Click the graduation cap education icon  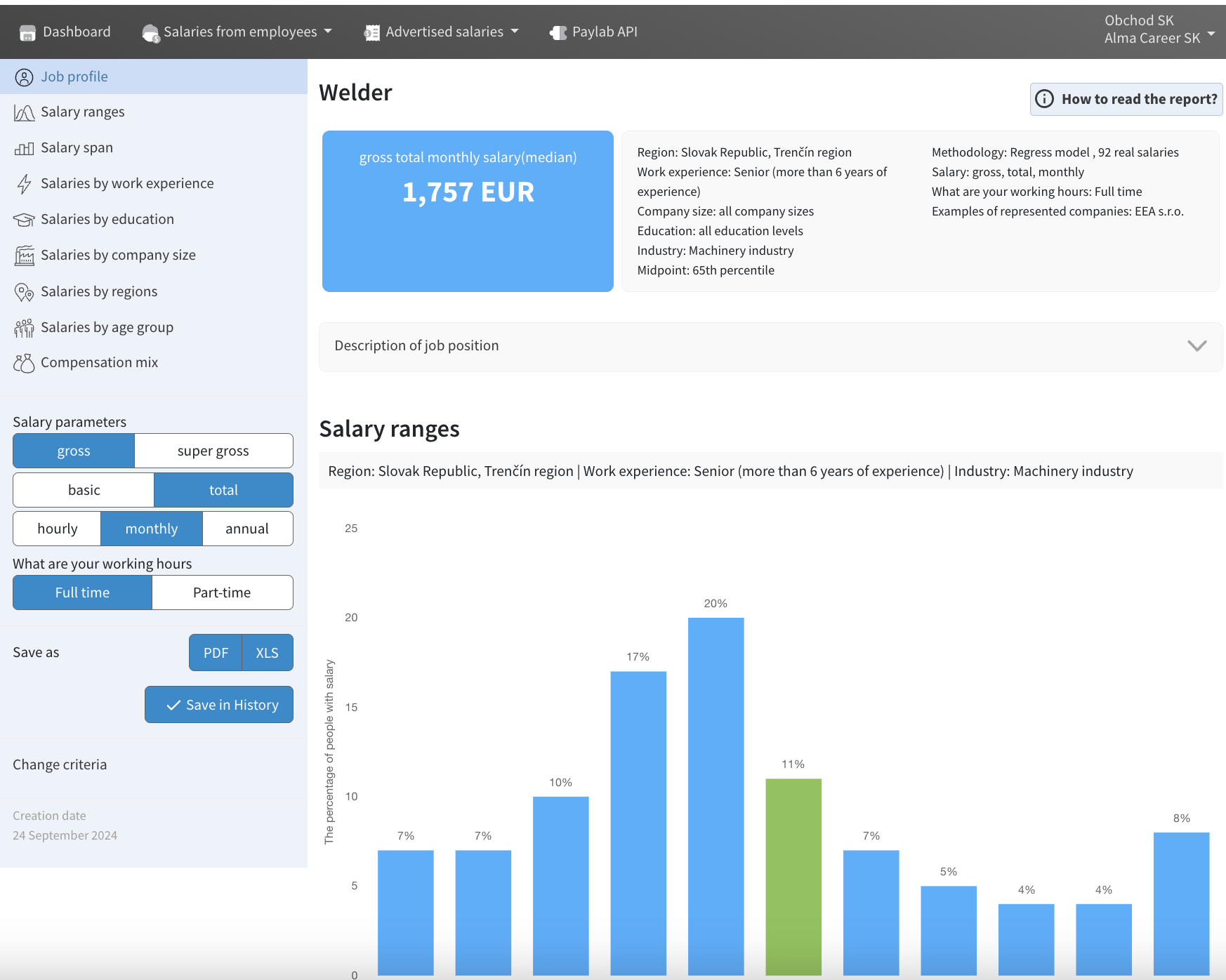(24, 220)
